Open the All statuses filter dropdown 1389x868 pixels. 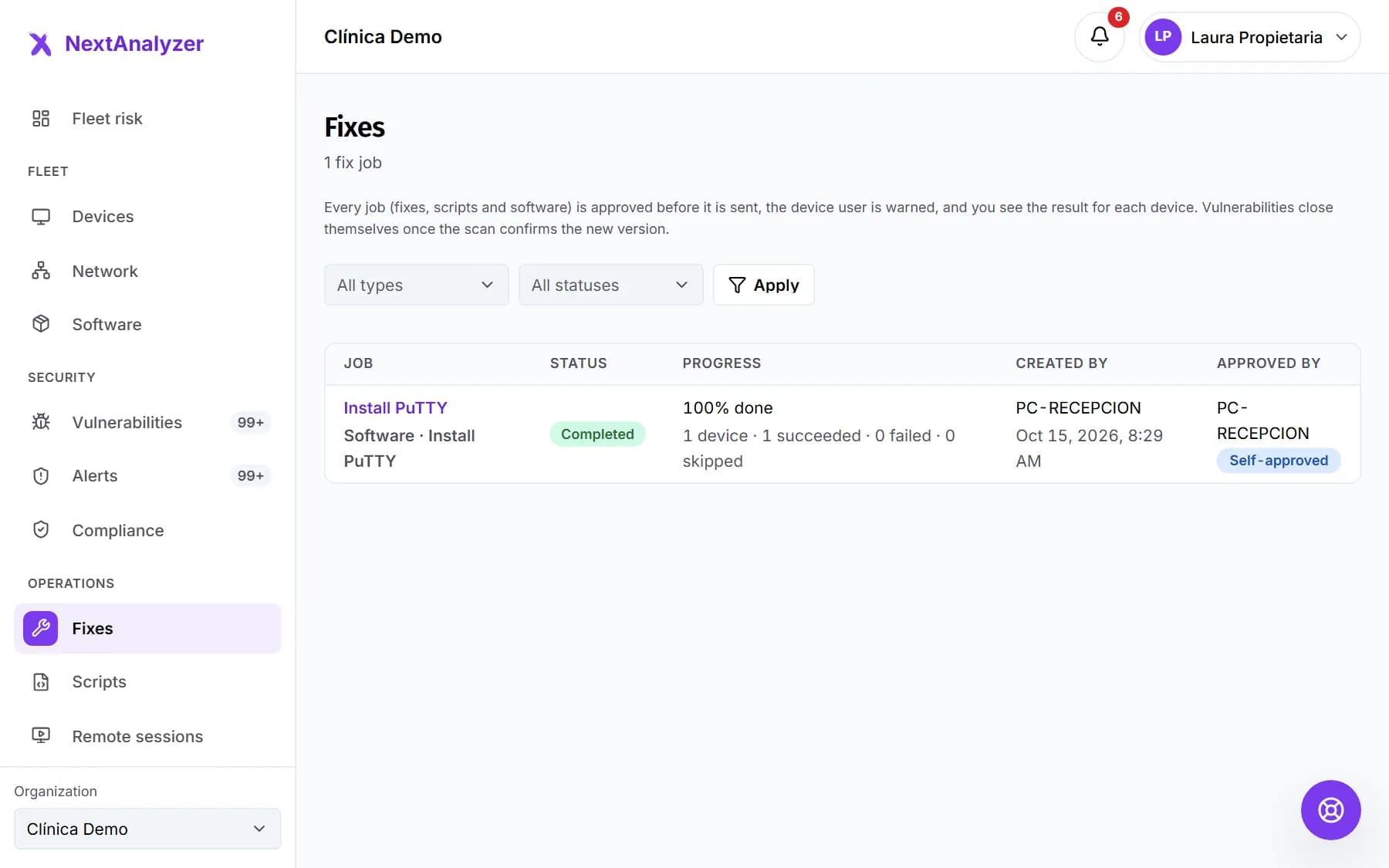pos(610,285)
